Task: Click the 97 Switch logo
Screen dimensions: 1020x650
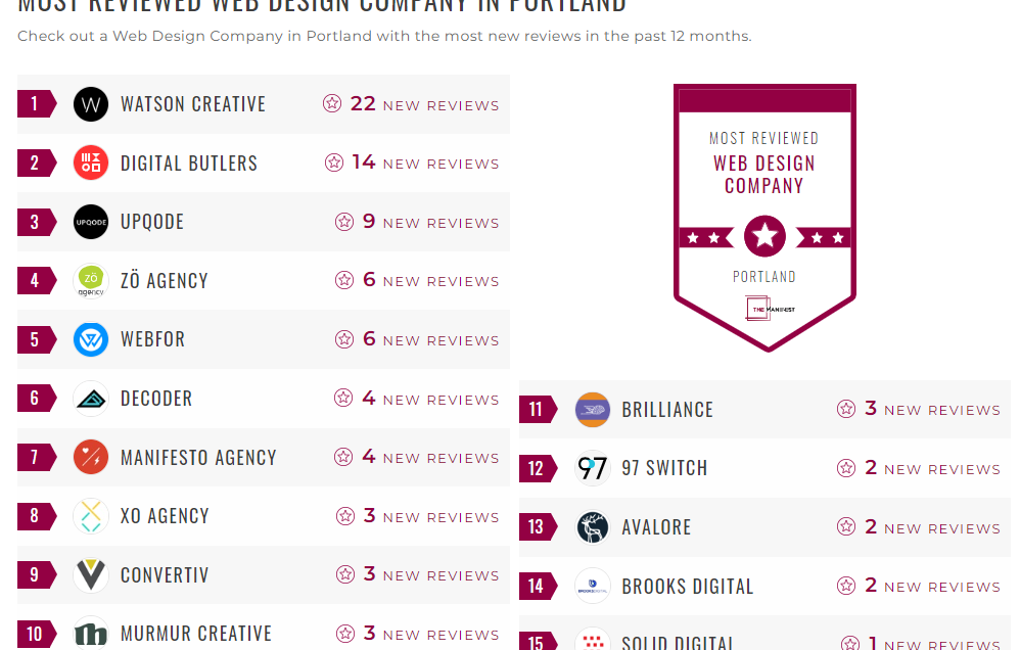Action: 593,468
